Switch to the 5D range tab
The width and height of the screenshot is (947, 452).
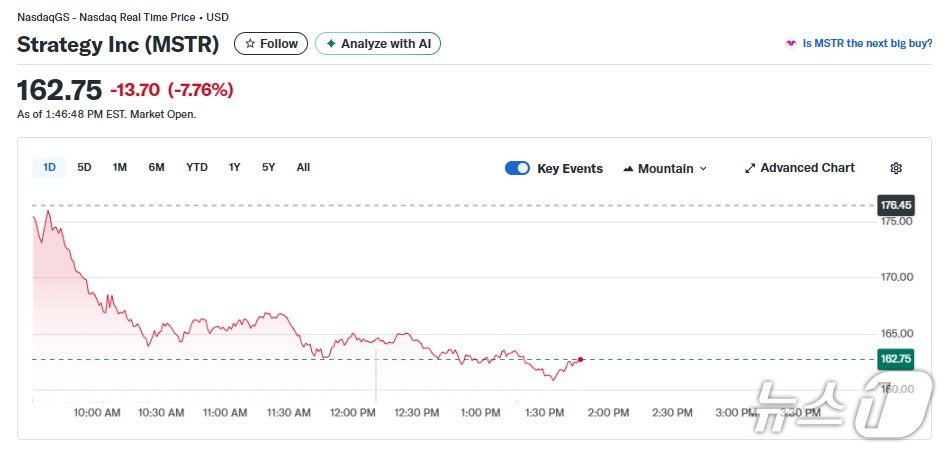click(x=85, y=167)
